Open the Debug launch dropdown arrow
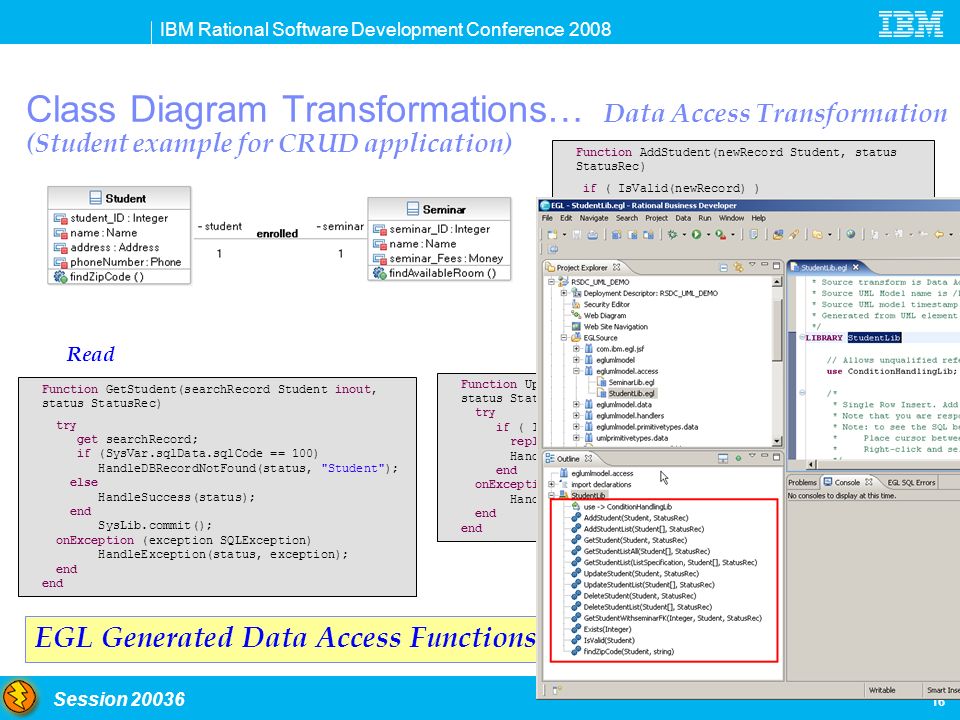Viewport: 960px width, 720px height. (x=684, y=234)
